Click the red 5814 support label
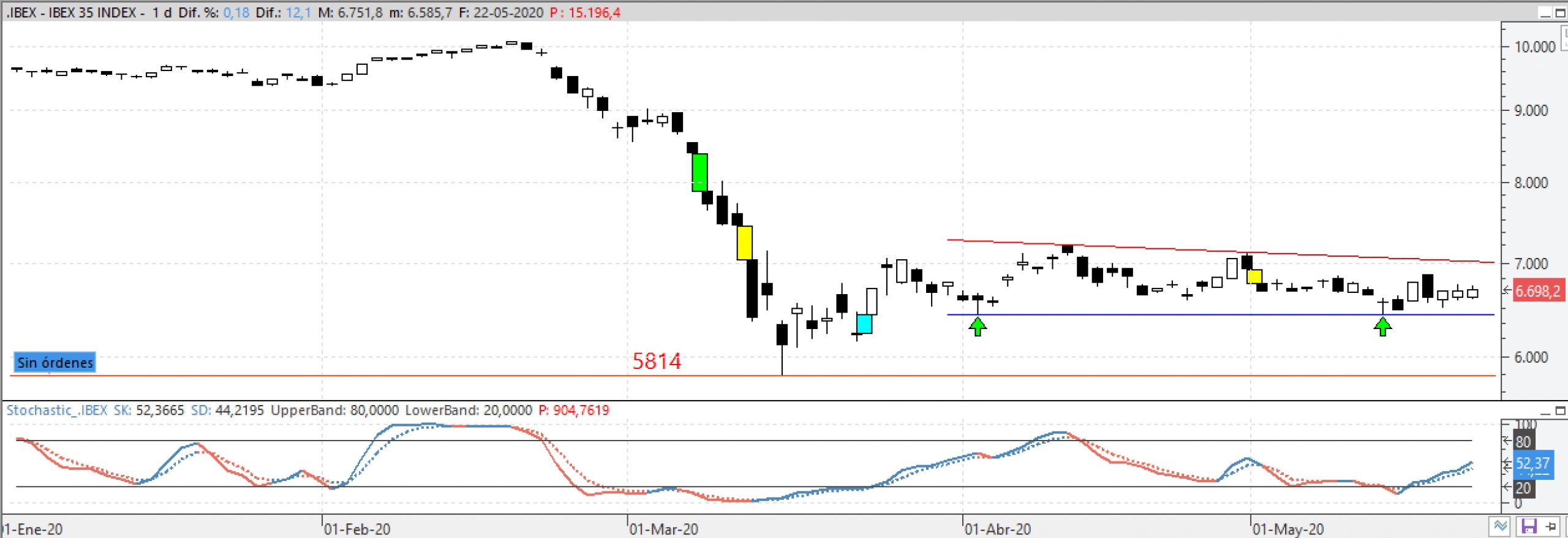Viewport: 1568px width, 538px height. tap(657, 361)
